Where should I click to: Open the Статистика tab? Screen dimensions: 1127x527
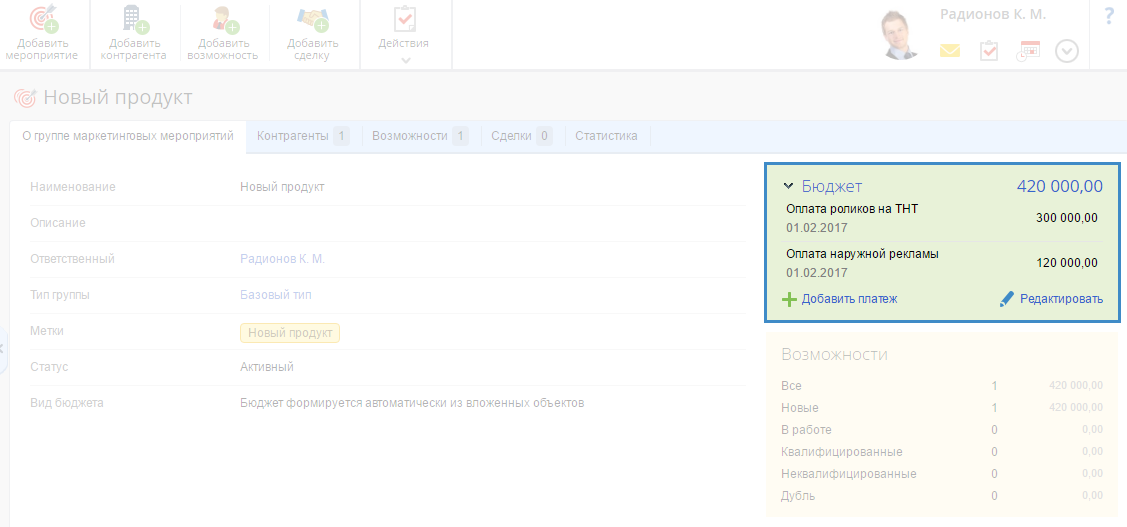pyautogui.click(x=606, y=136)
